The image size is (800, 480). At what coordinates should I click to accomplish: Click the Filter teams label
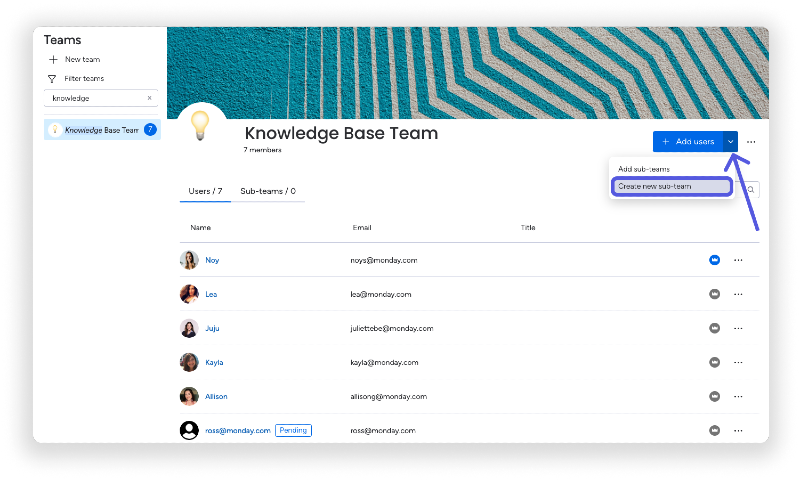click(x=84, y=79)
